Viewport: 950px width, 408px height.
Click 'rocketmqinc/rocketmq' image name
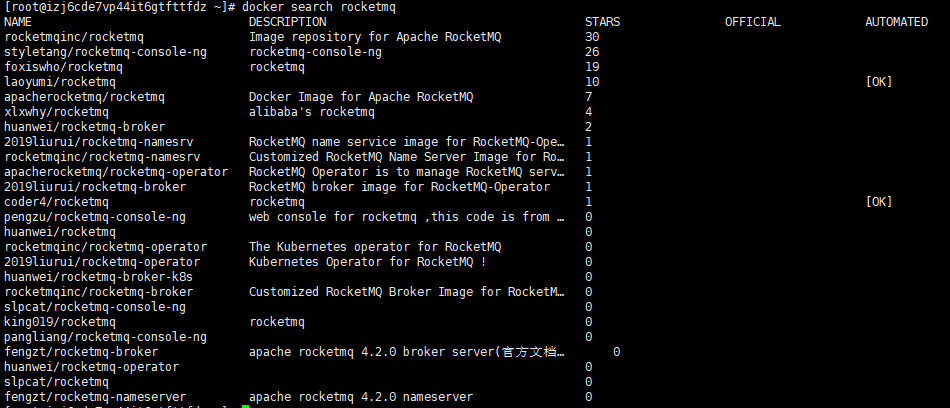tap(73, 37)
